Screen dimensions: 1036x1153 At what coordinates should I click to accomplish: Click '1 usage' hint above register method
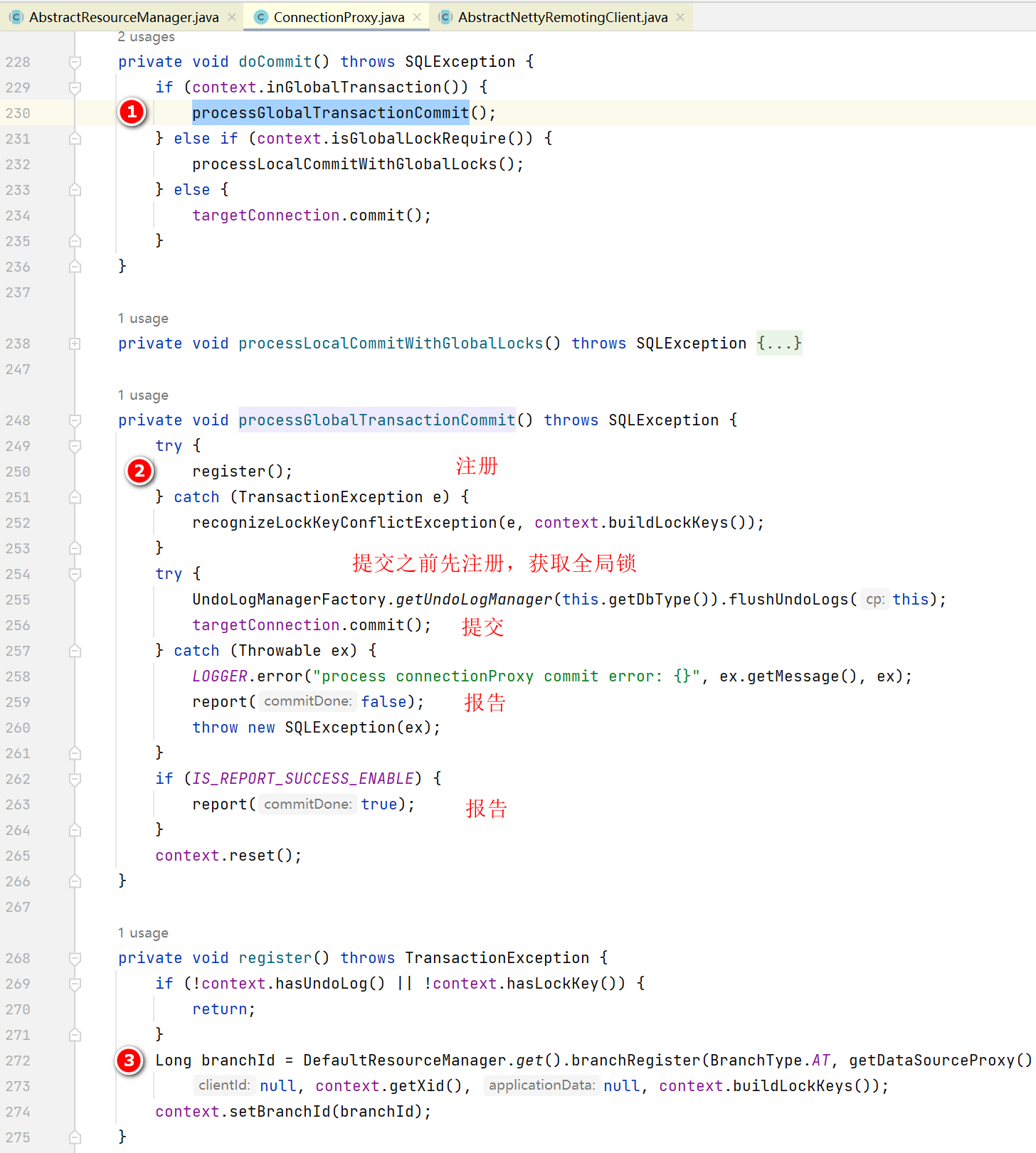pos(143,933)
